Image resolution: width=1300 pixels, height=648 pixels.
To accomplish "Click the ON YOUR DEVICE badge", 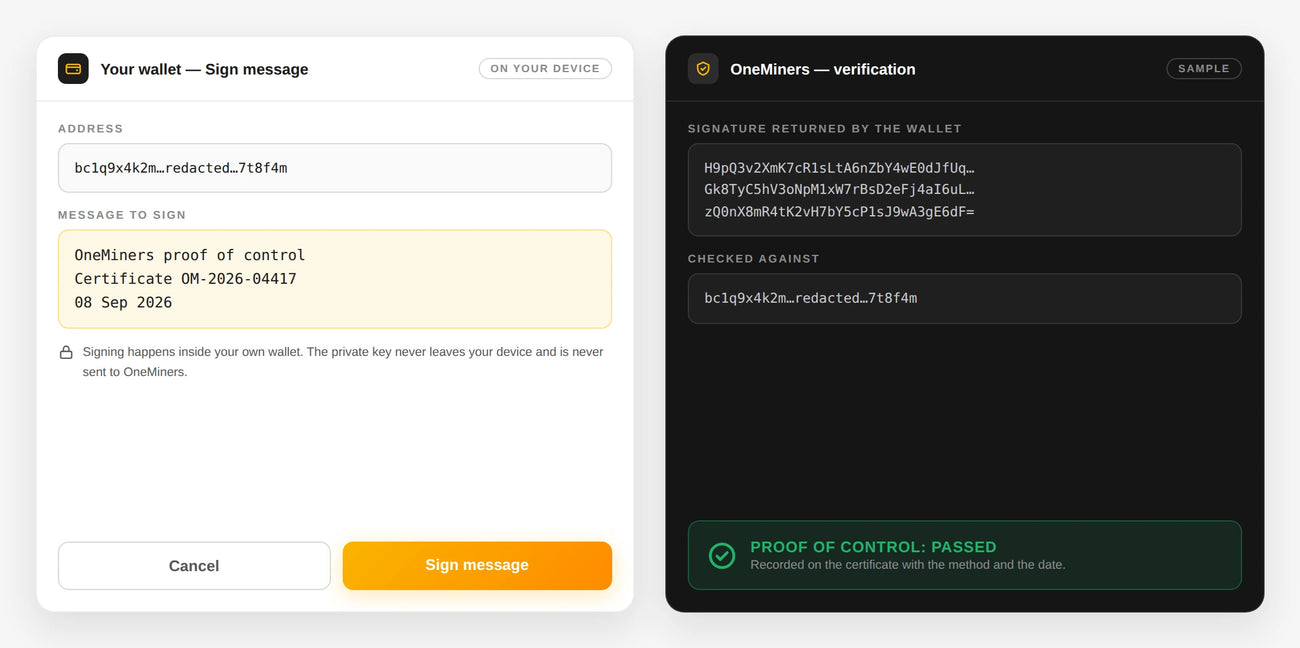I will [x=545, y=69].
